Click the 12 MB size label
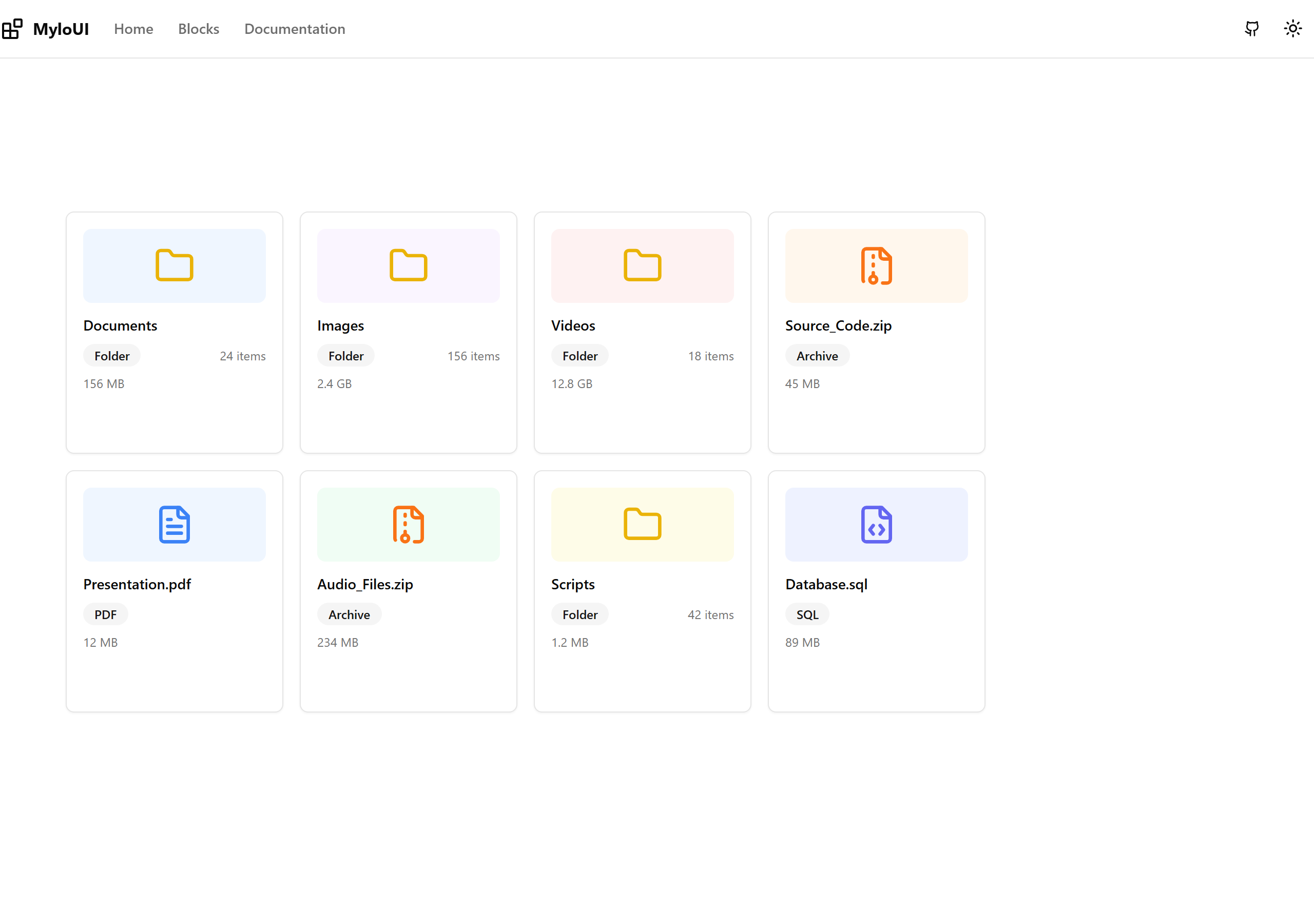This screenshot has height=924, width=1314. tap(101, 642)
